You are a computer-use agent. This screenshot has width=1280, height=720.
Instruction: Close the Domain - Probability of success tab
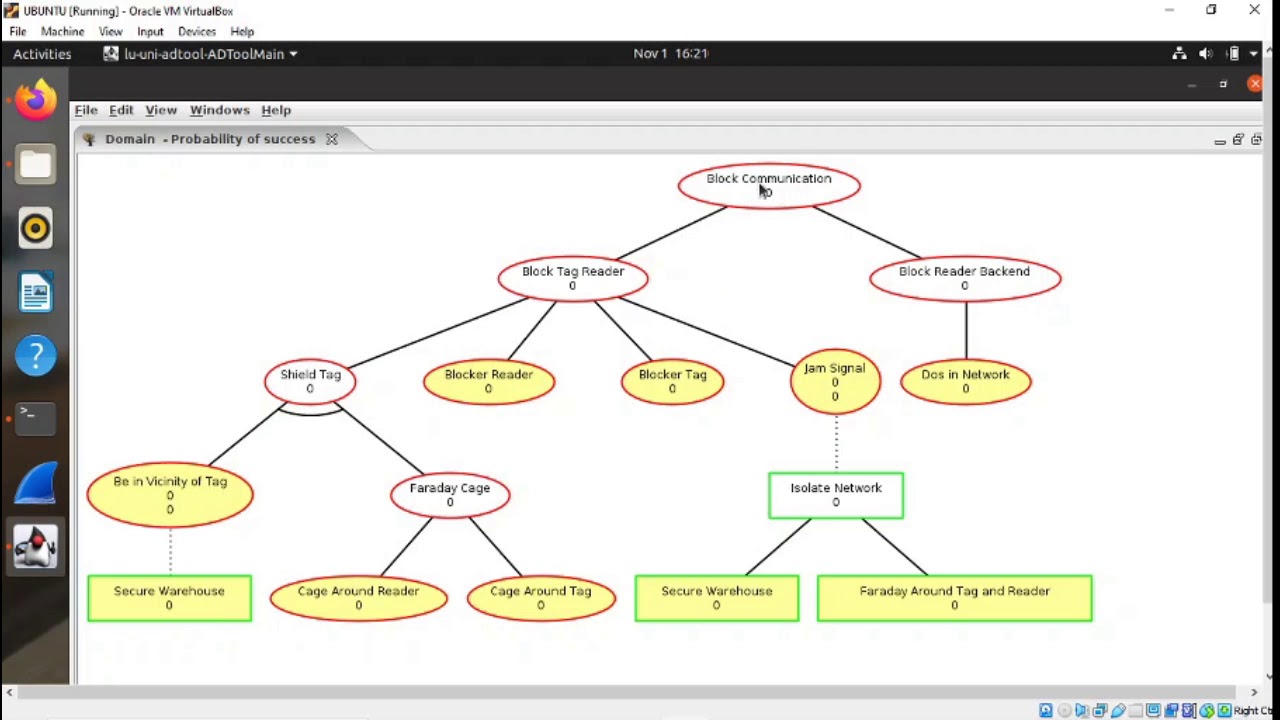(x=331, y=139)
